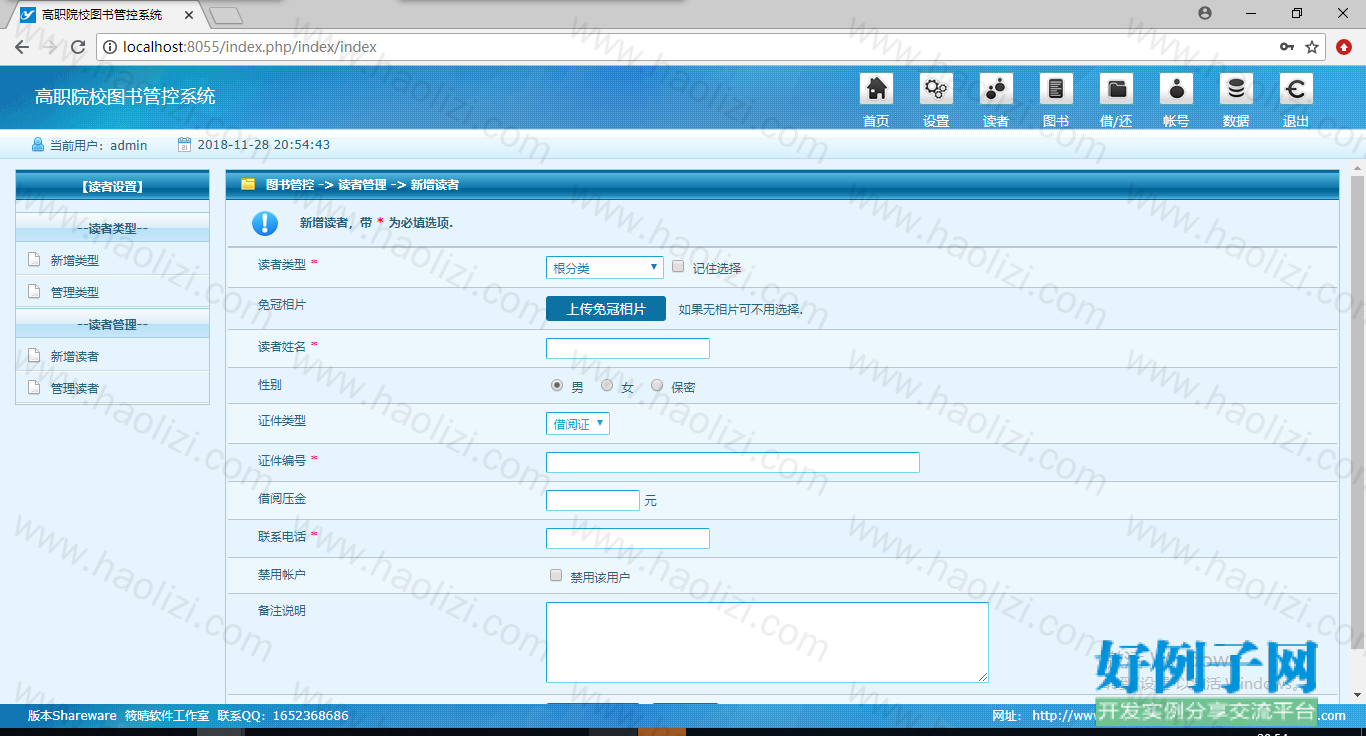Open a new browser tab
The width and height of the screenshot is (1366, 736).
point(227,15)
